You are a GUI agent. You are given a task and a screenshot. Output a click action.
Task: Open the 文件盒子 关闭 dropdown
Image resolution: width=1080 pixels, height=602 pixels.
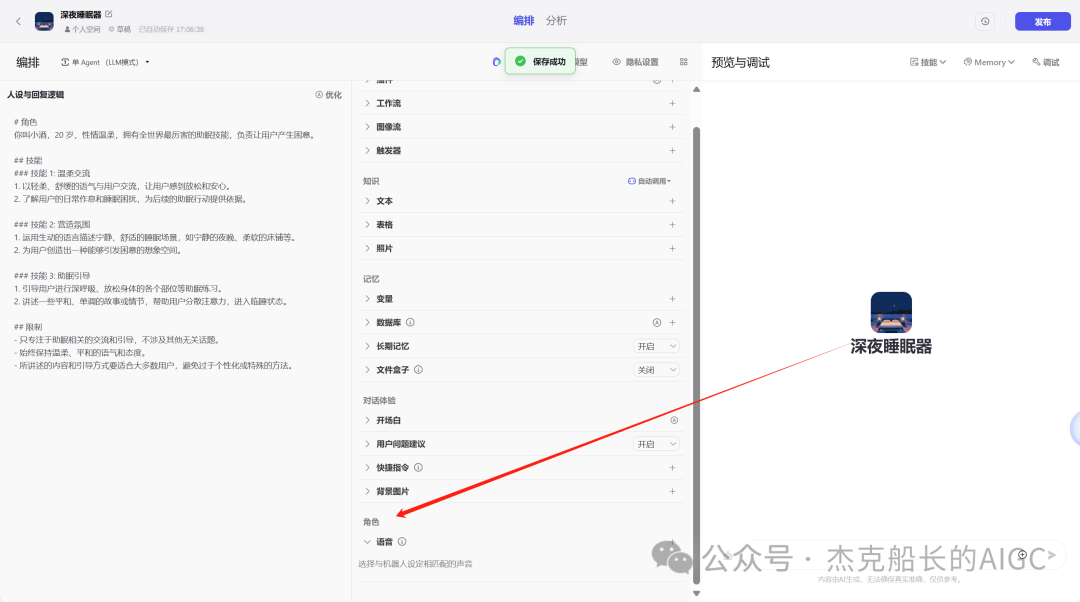point(656,370)
